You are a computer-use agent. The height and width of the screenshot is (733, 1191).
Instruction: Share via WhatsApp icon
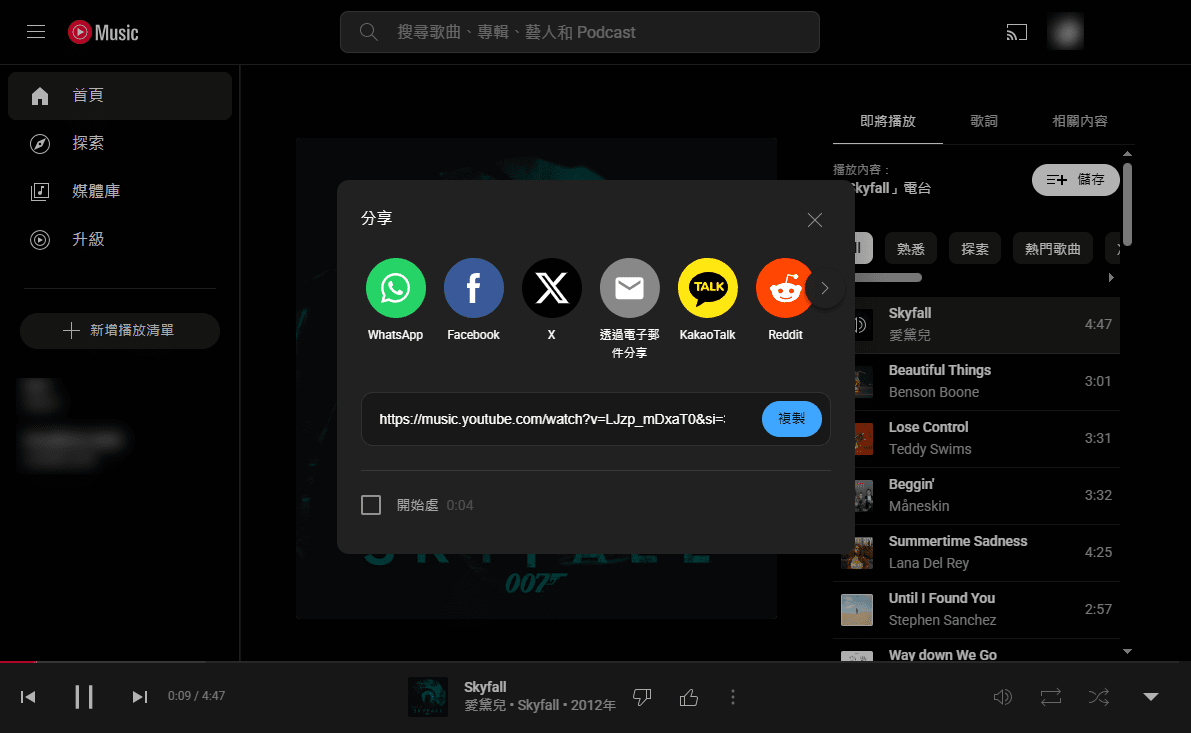395,288
